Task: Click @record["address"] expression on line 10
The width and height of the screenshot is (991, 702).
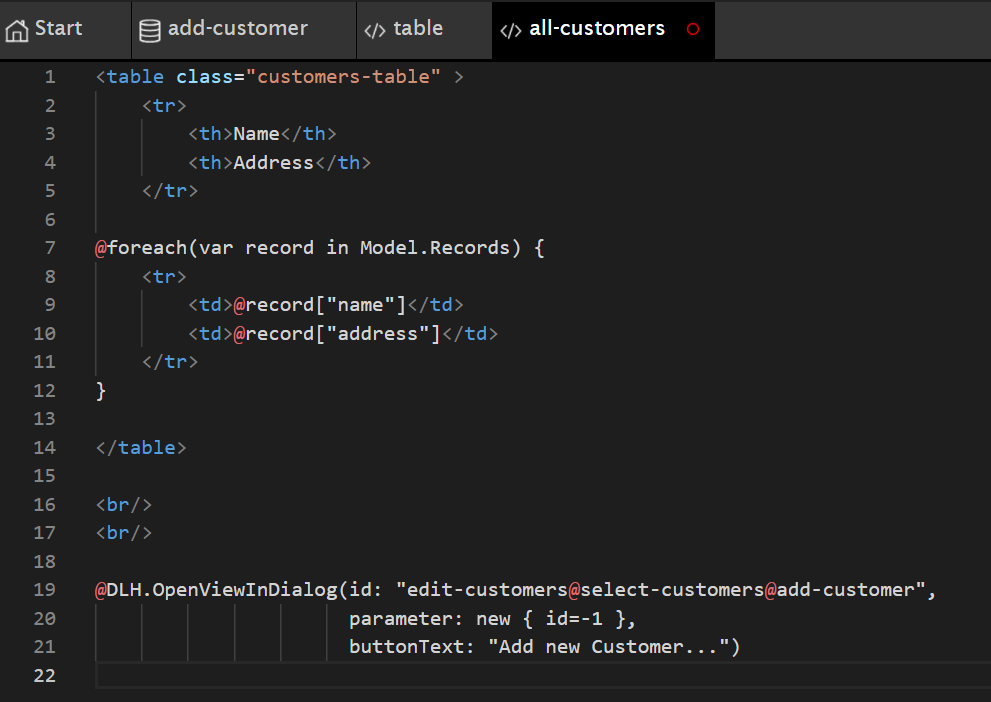Action: click(x=337, y=334)
